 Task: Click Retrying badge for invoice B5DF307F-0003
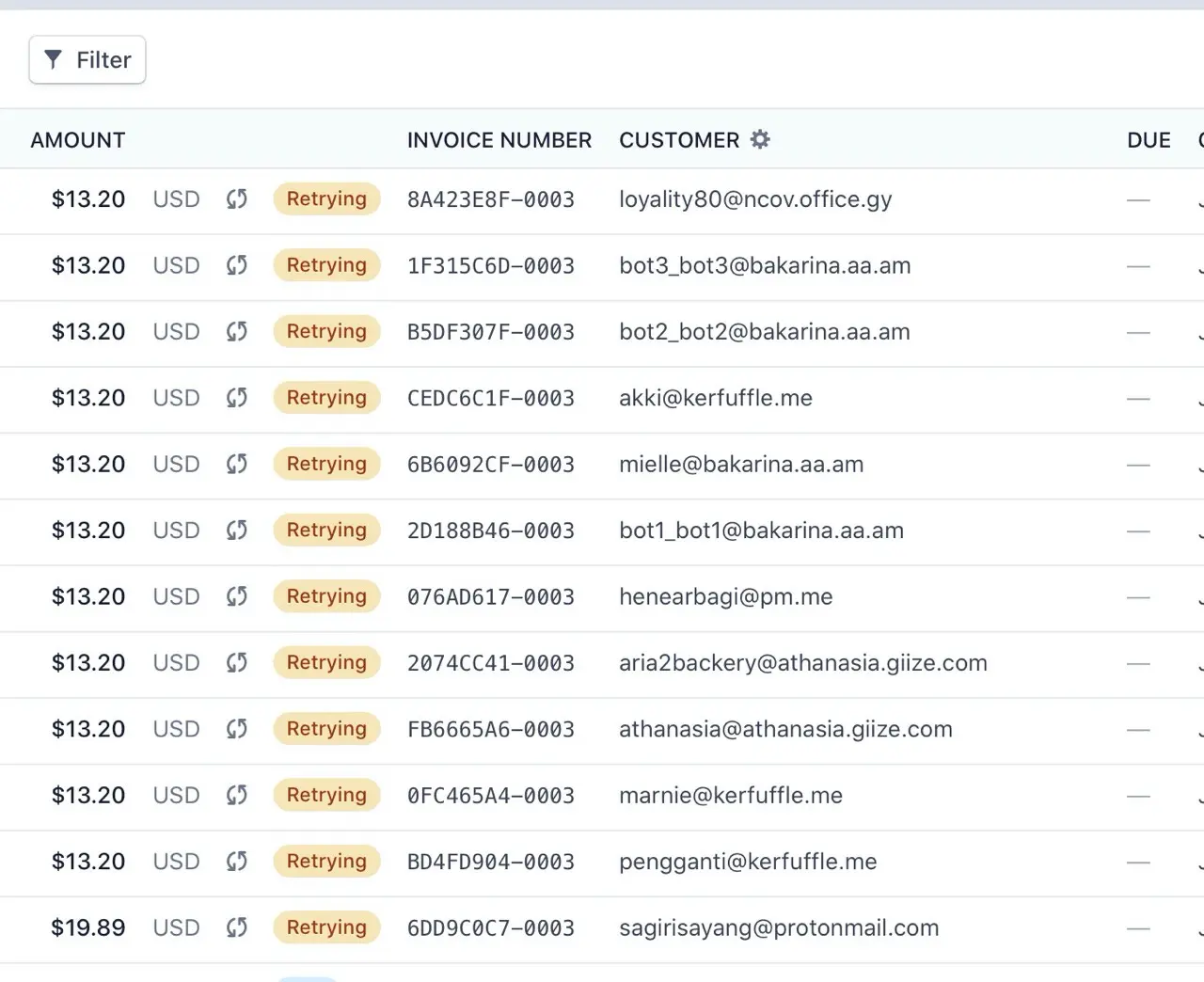(x=326, y=331)
